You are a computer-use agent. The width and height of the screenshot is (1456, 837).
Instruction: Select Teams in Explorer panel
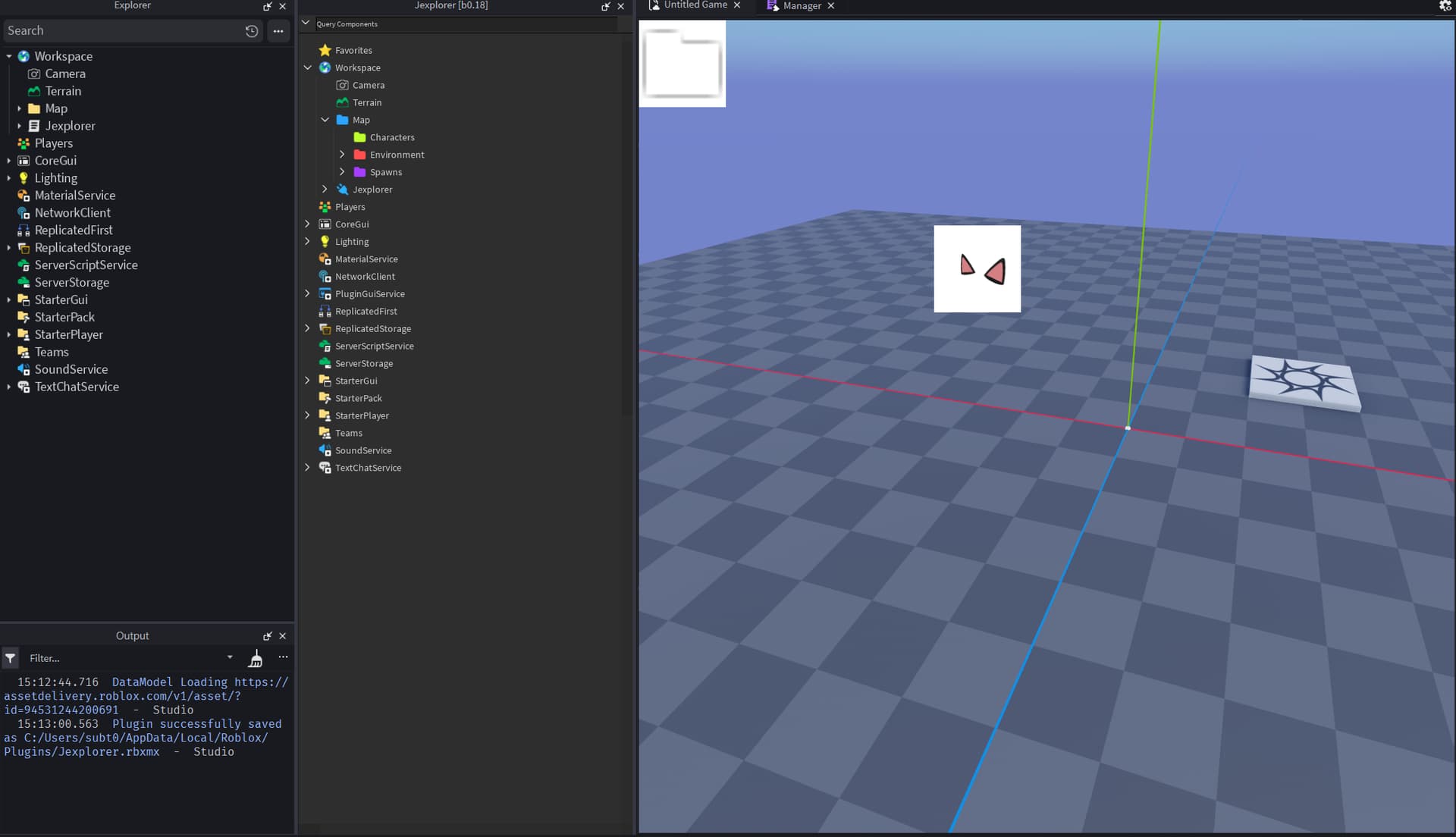[x=52, y=353]
